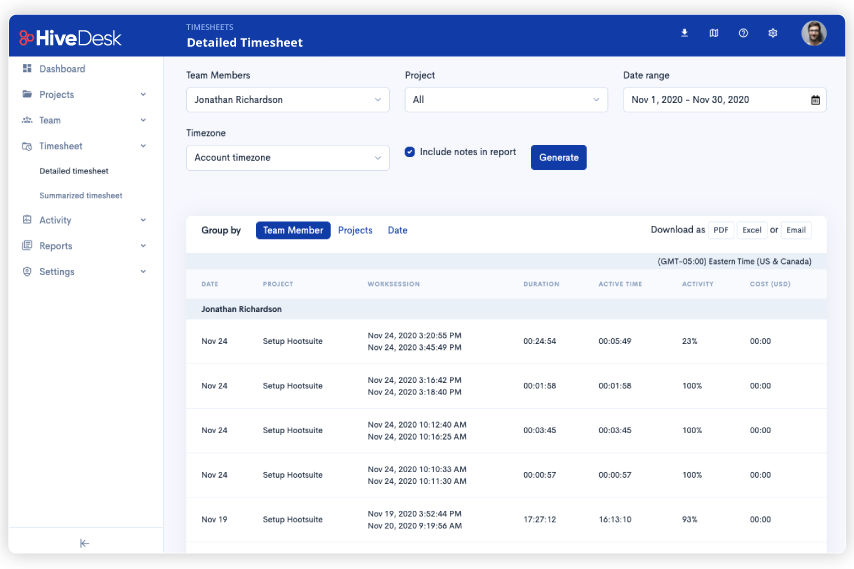
Task: Open the Summarized timesheet link
Action: click(81, 195)
